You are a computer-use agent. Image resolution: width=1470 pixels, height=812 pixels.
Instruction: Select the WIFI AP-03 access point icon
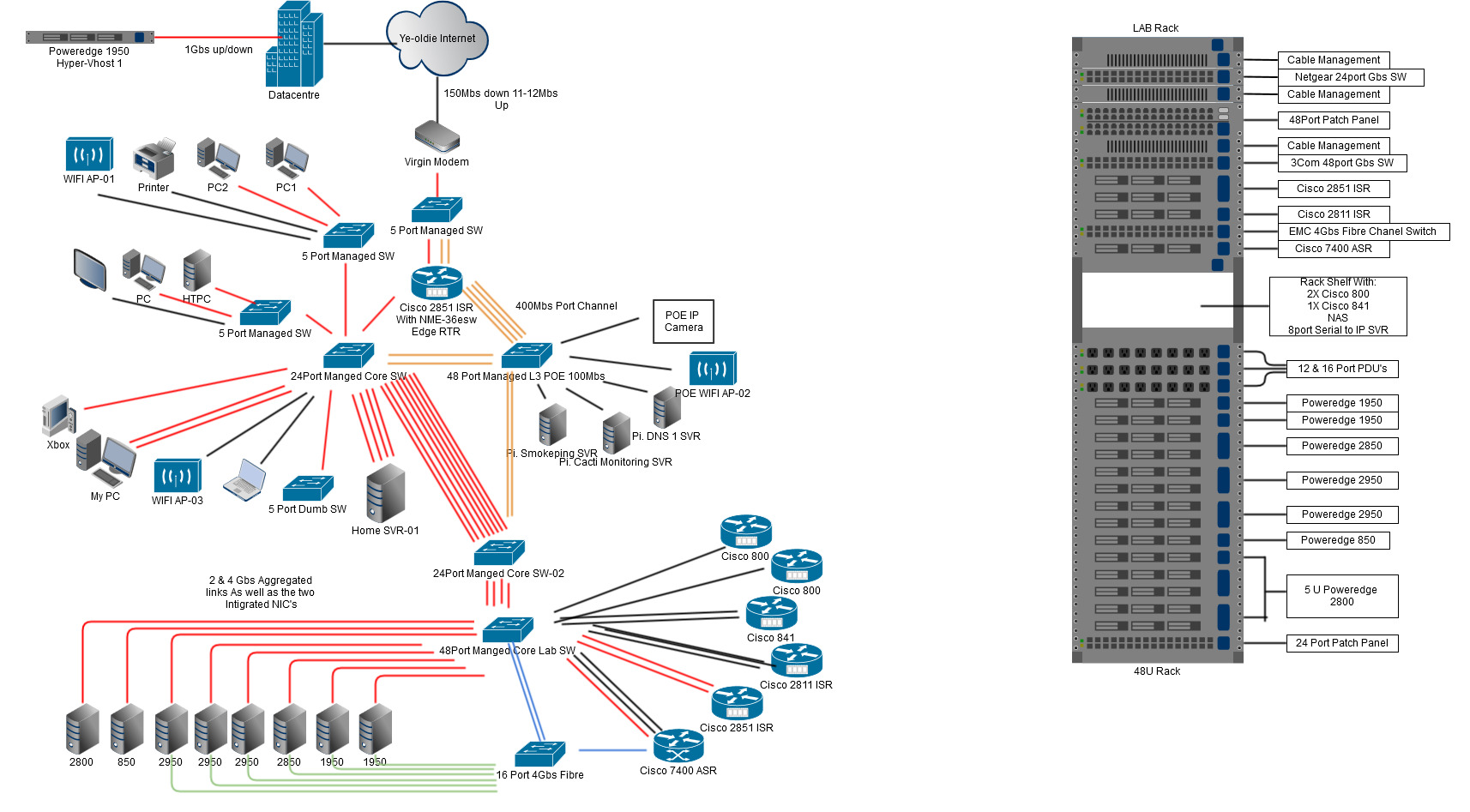pos(178,476)
